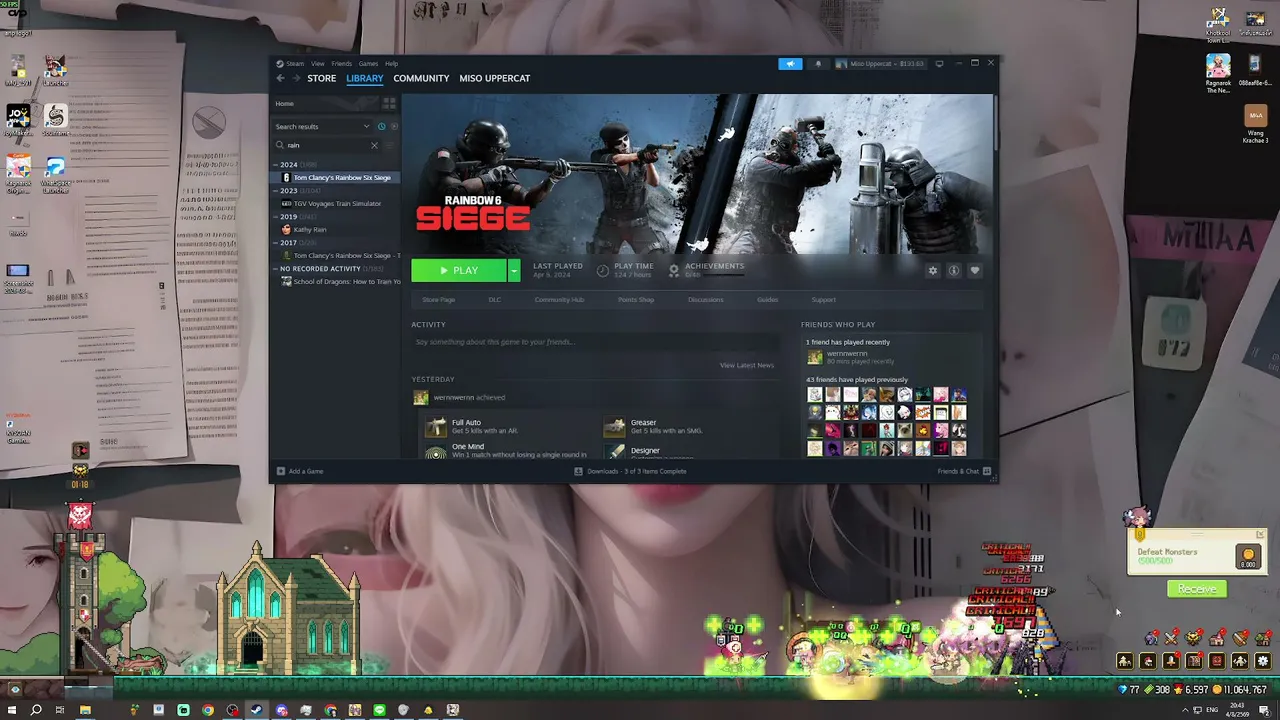
Task: Open Google Chrome from the taskbar
Action: (x=208, y=710)
